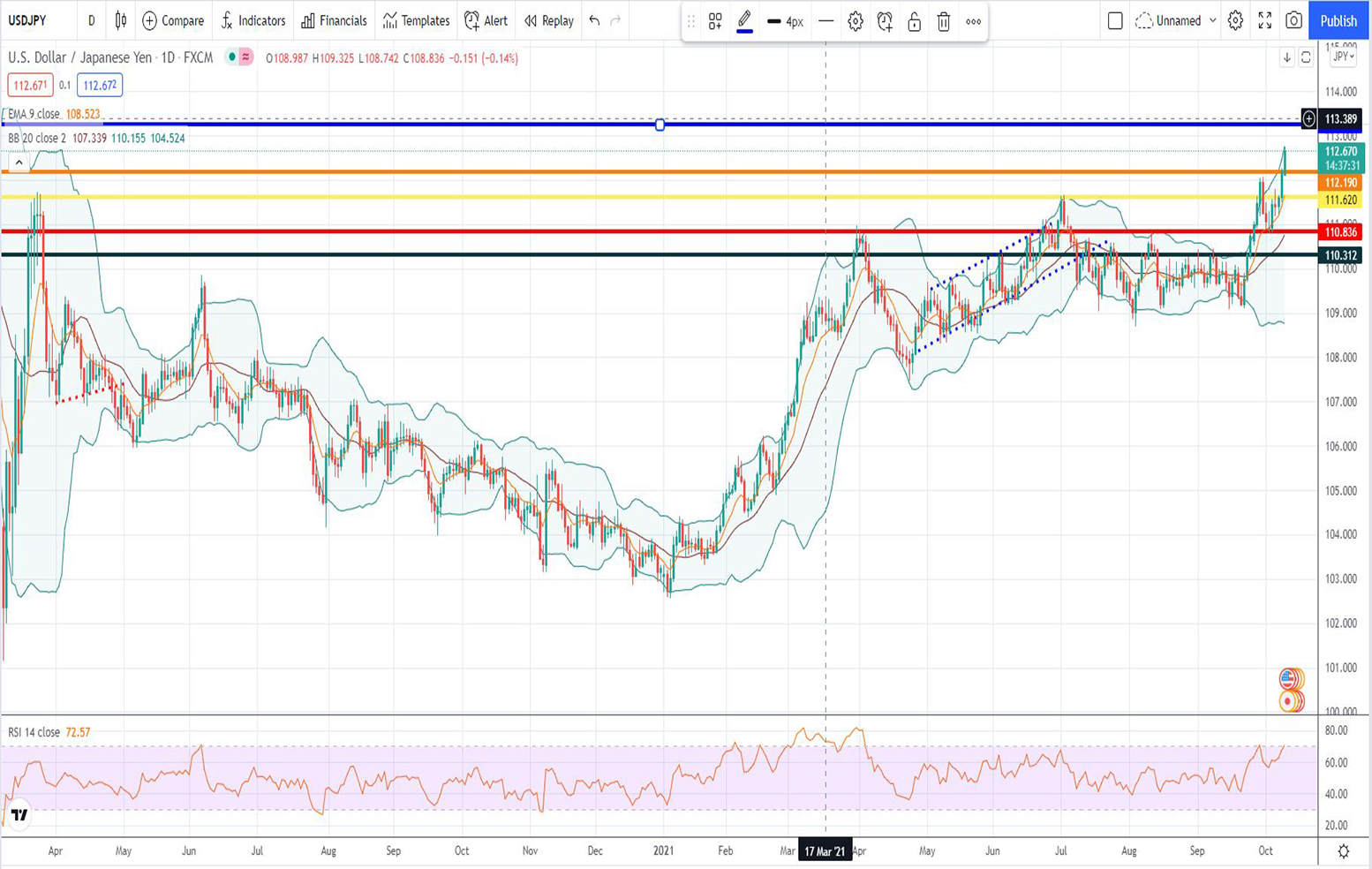The width and height of the screenshot is (1372, 869).
Task: Enter fullscreen mode using the expand arrows icon
Action: coord(1264,20)
